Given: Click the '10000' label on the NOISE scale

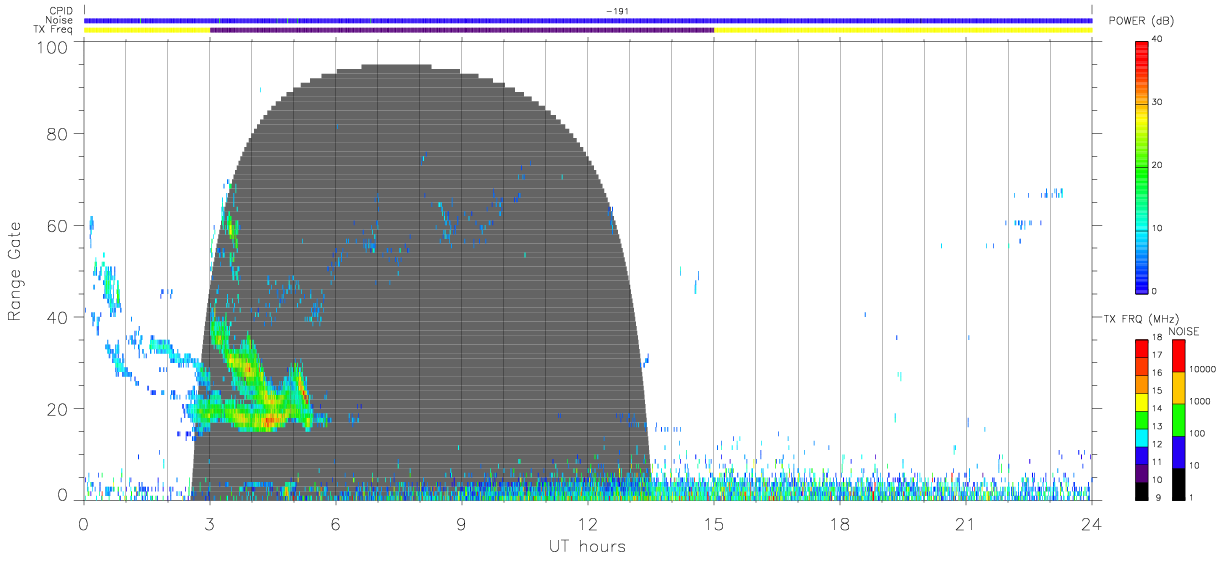Looking at the screenshot, I should coord(1203,369).
